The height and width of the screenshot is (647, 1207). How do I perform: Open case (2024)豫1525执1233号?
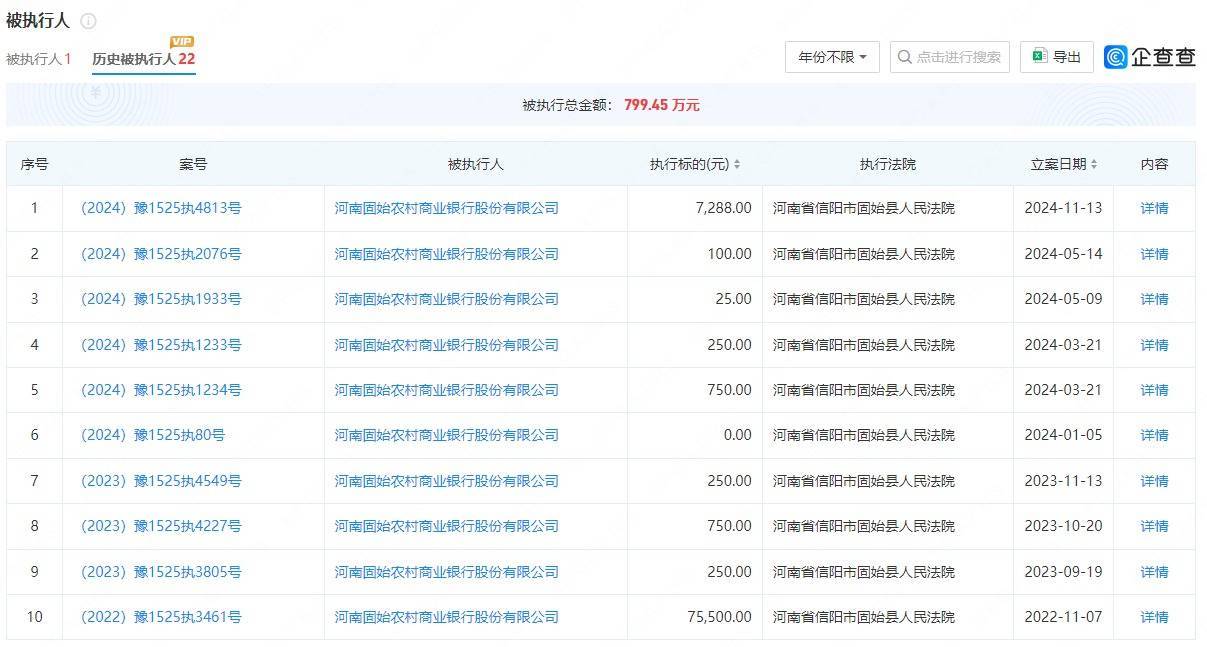click(161, 345)
